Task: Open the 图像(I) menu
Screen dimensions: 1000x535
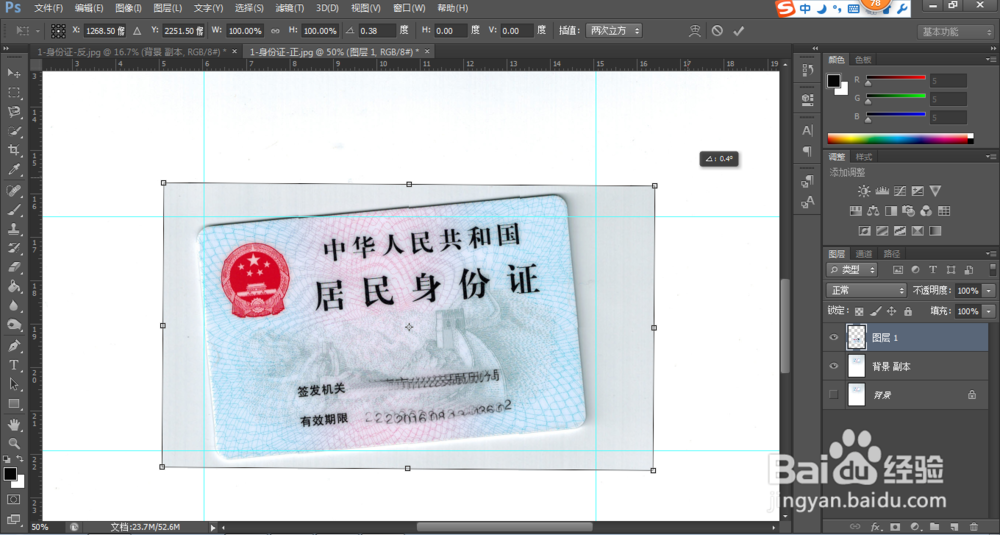Action: pyautogui.click(x=128, y=8)
